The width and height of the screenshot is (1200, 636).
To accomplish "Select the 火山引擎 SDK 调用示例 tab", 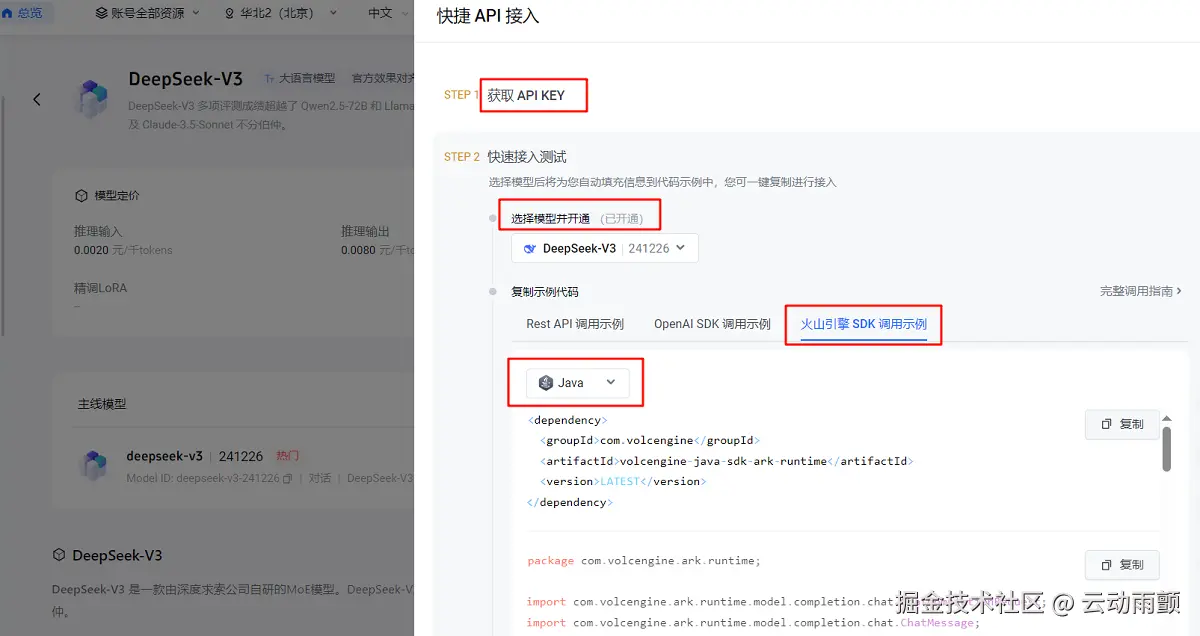I will (864, 324).
